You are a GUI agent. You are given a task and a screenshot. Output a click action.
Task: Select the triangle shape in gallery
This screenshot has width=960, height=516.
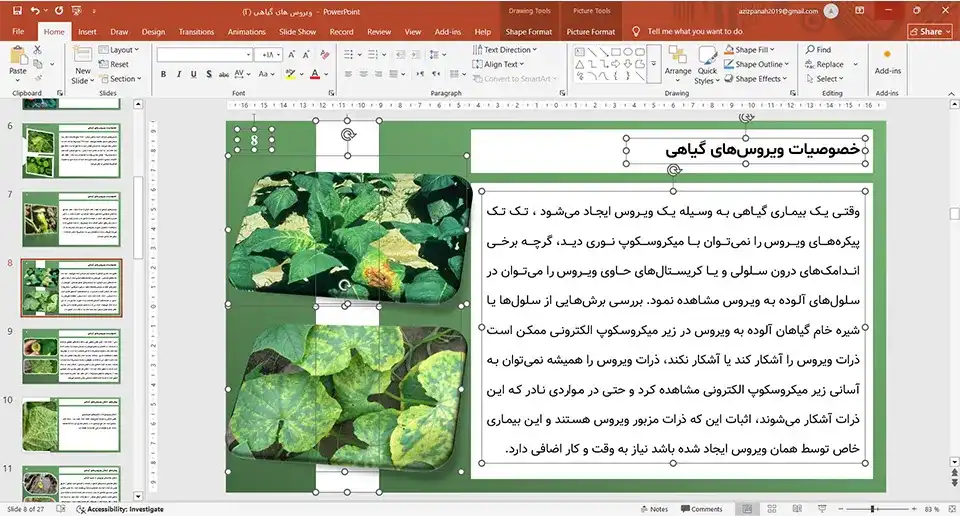[x=579, y=64]
